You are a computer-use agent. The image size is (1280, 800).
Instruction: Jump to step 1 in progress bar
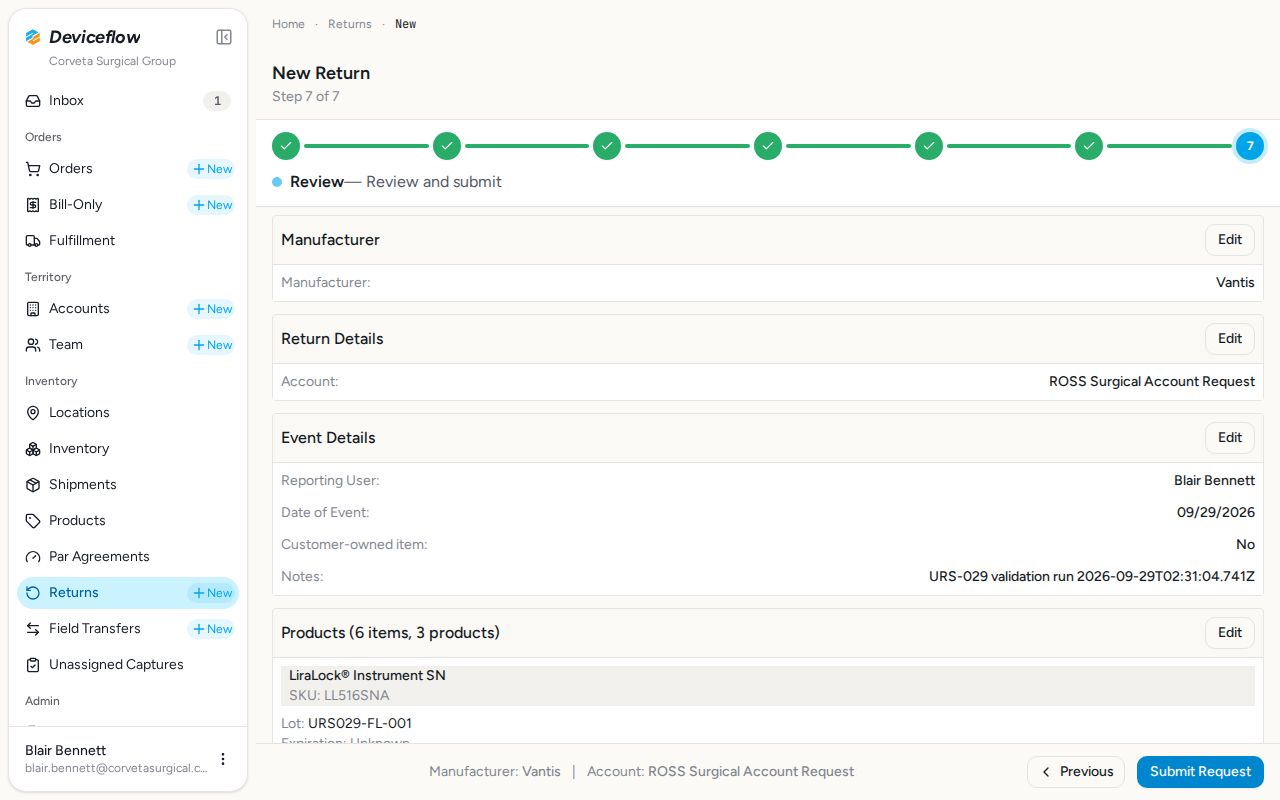pyautogui.click(x=286, y=146)
